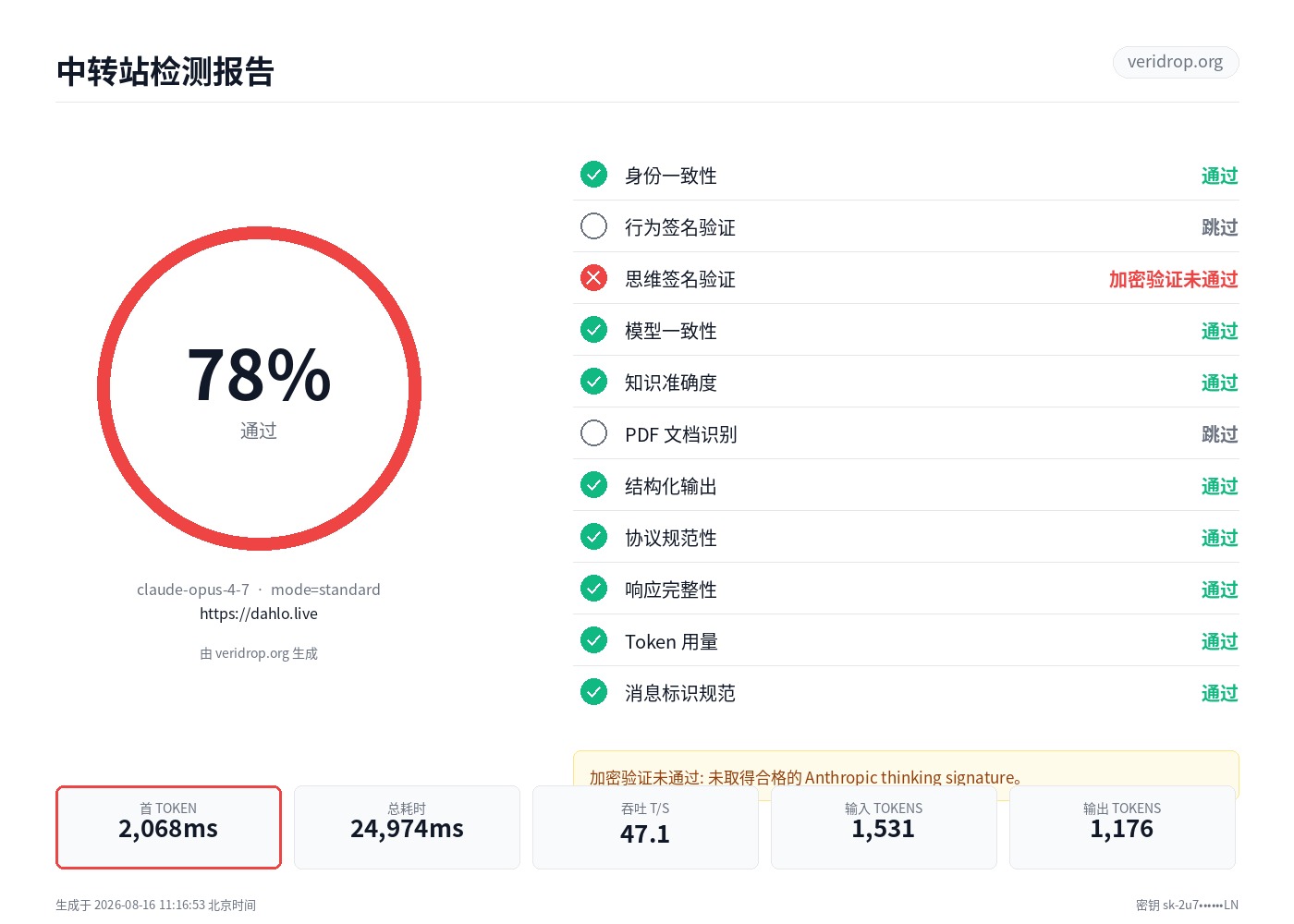Click the 78% red score ring
Screen dimensions: 1294x924
(x=259, y=389)
